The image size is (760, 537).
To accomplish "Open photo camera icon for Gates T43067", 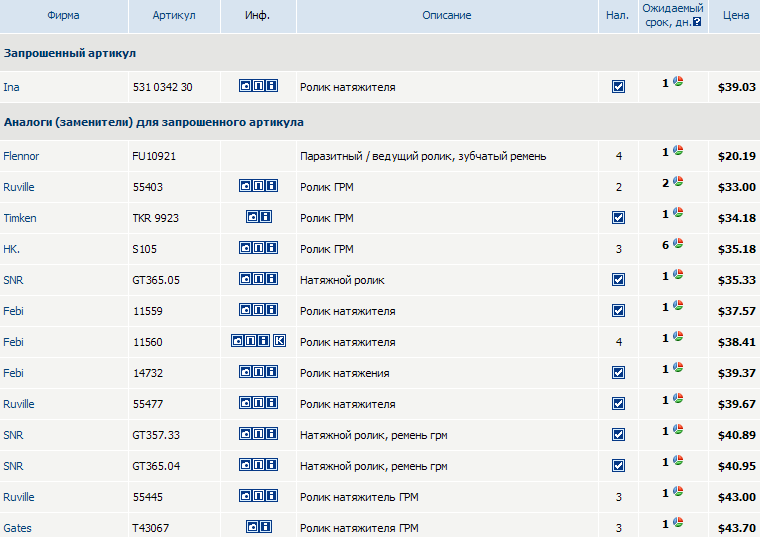I will point(253,527).
